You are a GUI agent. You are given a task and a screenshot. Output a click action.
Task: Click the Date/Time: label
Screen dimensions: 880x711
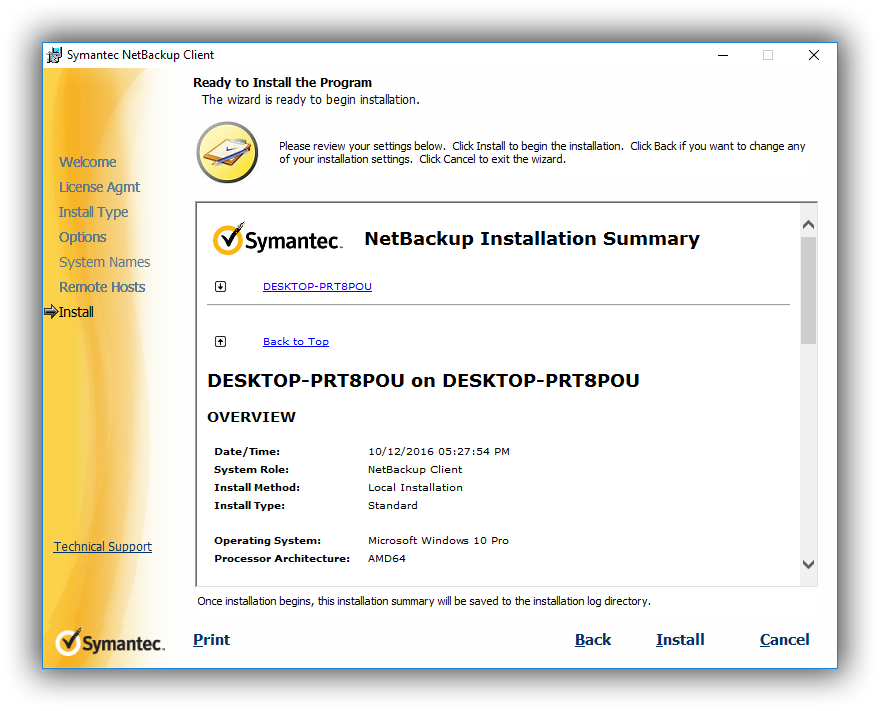247,452
